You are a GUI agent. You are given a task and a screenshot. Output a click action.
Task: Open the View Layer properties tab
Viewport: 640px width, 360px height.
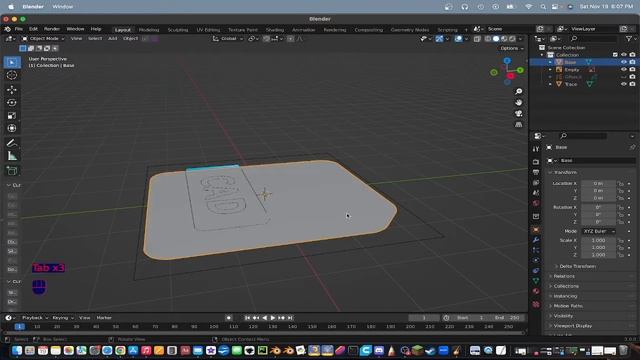coord(536,182)
